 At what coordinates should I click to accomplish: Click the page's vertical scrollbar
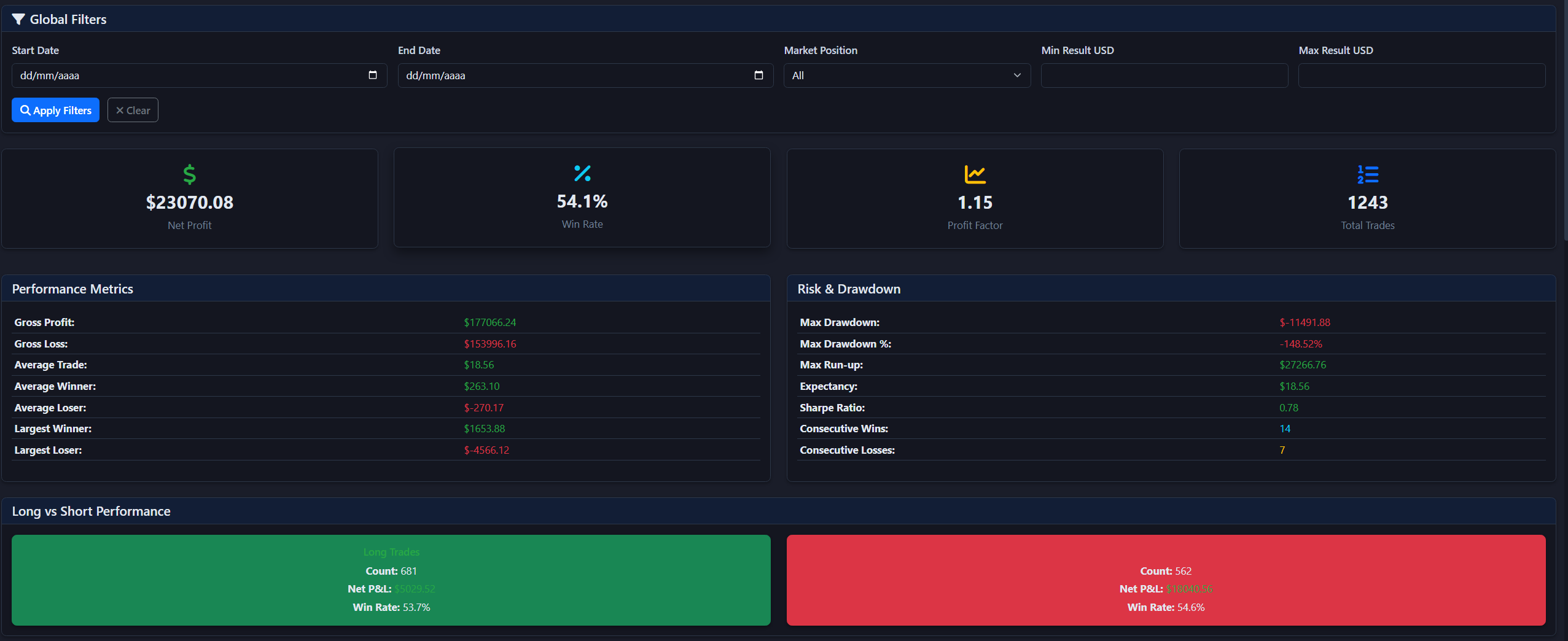pos(1564,123)
